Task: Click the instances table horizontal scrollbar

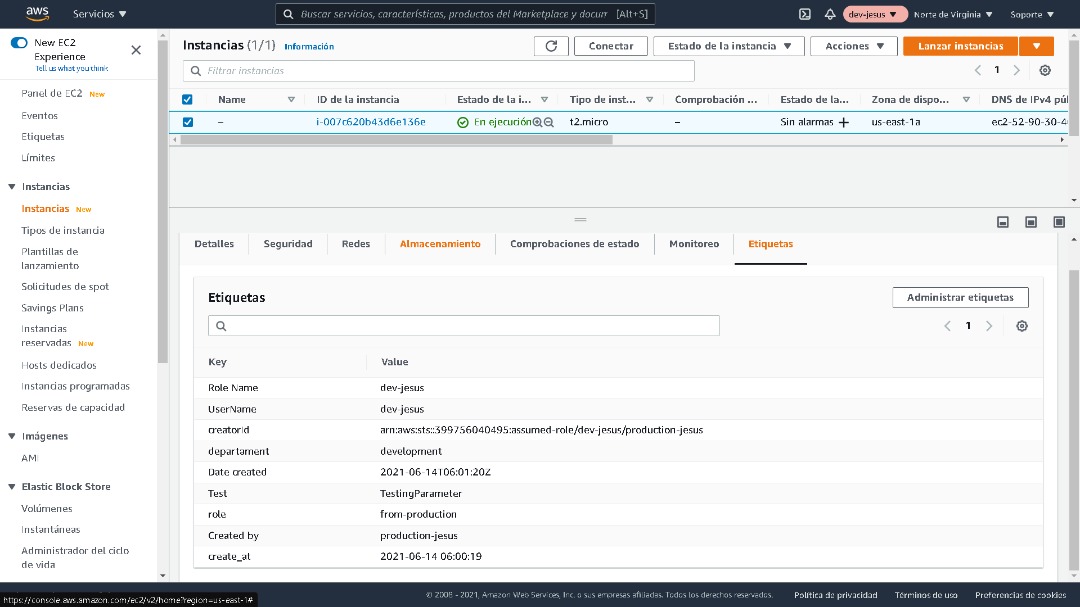Action: [x=397, y=140]
